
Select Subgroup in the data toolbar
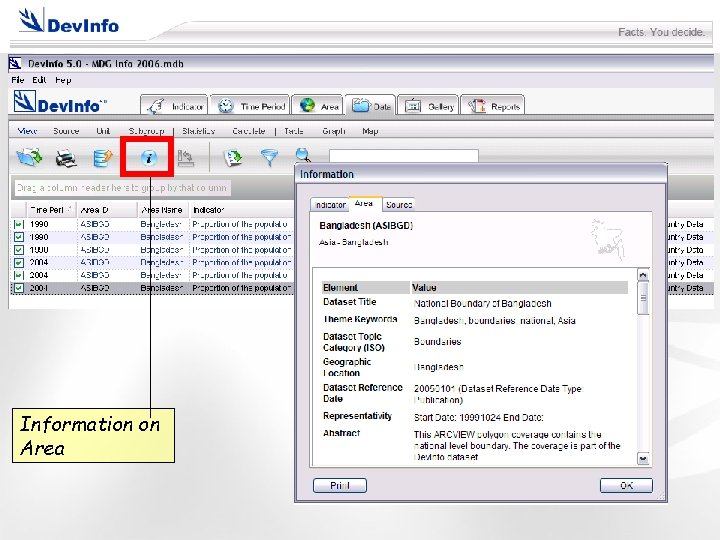click(x=146, y=131)
